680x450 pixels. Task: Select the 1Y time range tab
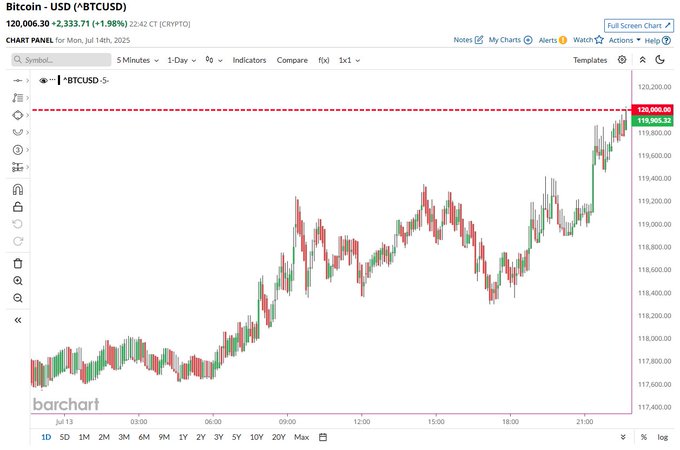[183, 437]
